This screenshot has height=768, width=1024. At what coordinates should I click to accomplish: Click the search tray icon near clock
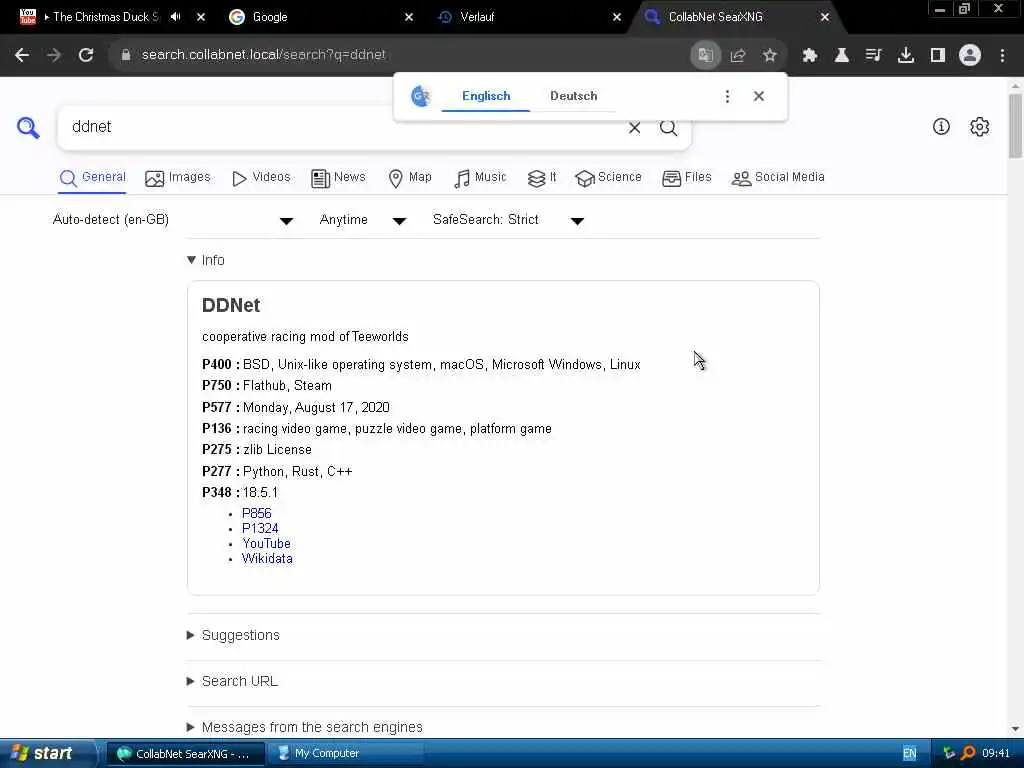click(968, 753)
